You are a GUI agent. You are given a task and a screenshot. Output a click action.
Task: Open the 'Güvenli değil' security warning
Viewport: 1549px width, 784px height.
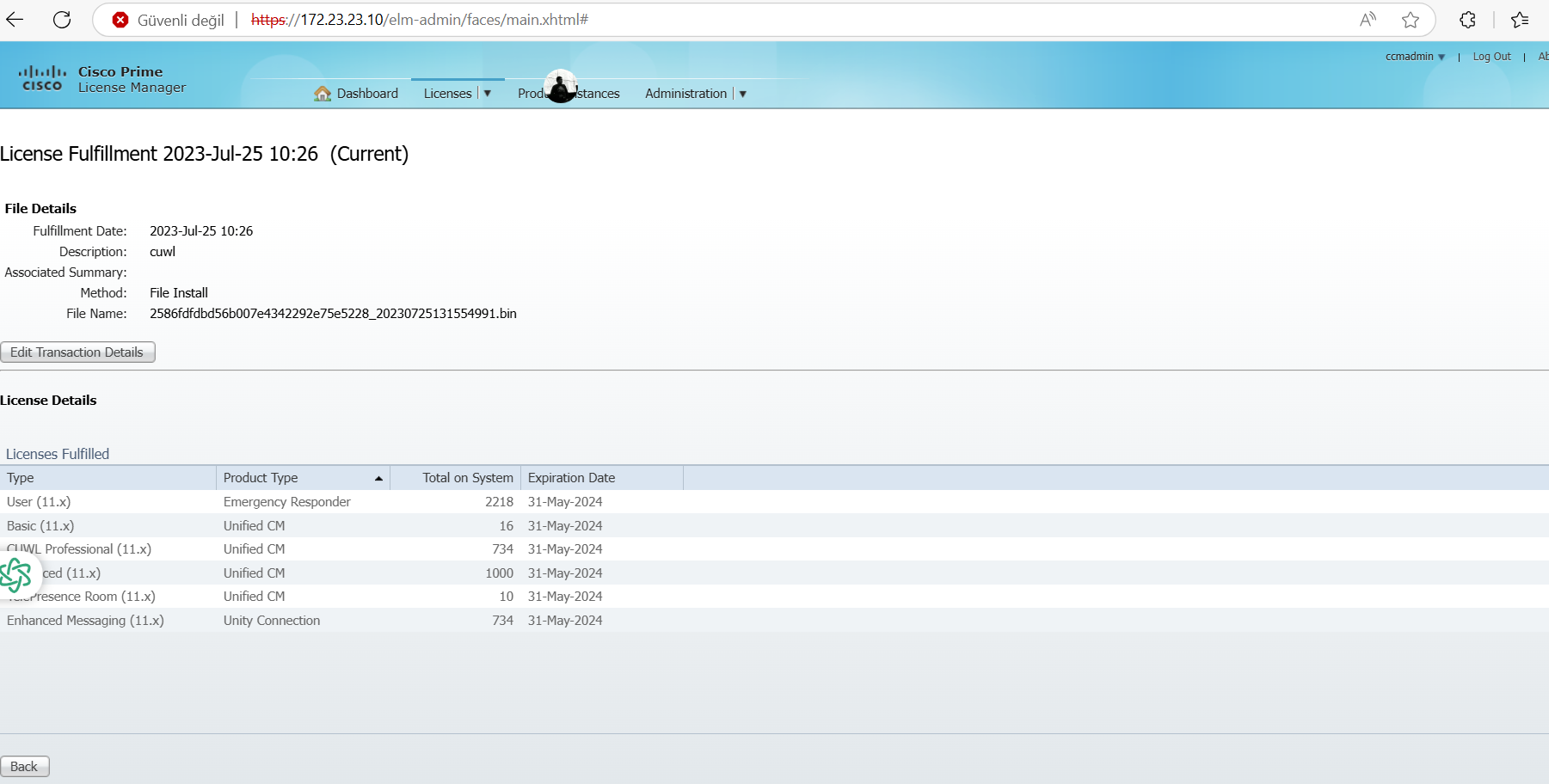pyautogui.click(x=169, y=20)
